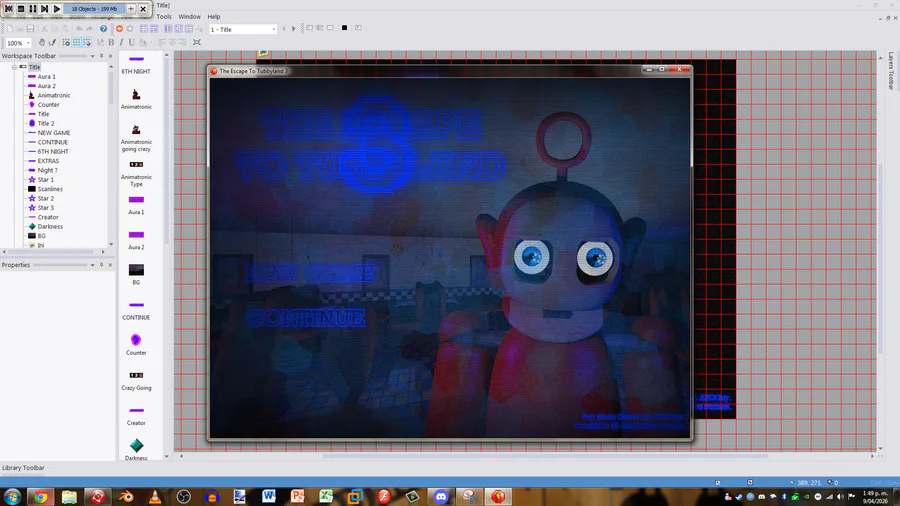The width and height of the screenshot is (900, 506).
Task: Open the Layers Toolbar side tab
Action: point(891,71)
